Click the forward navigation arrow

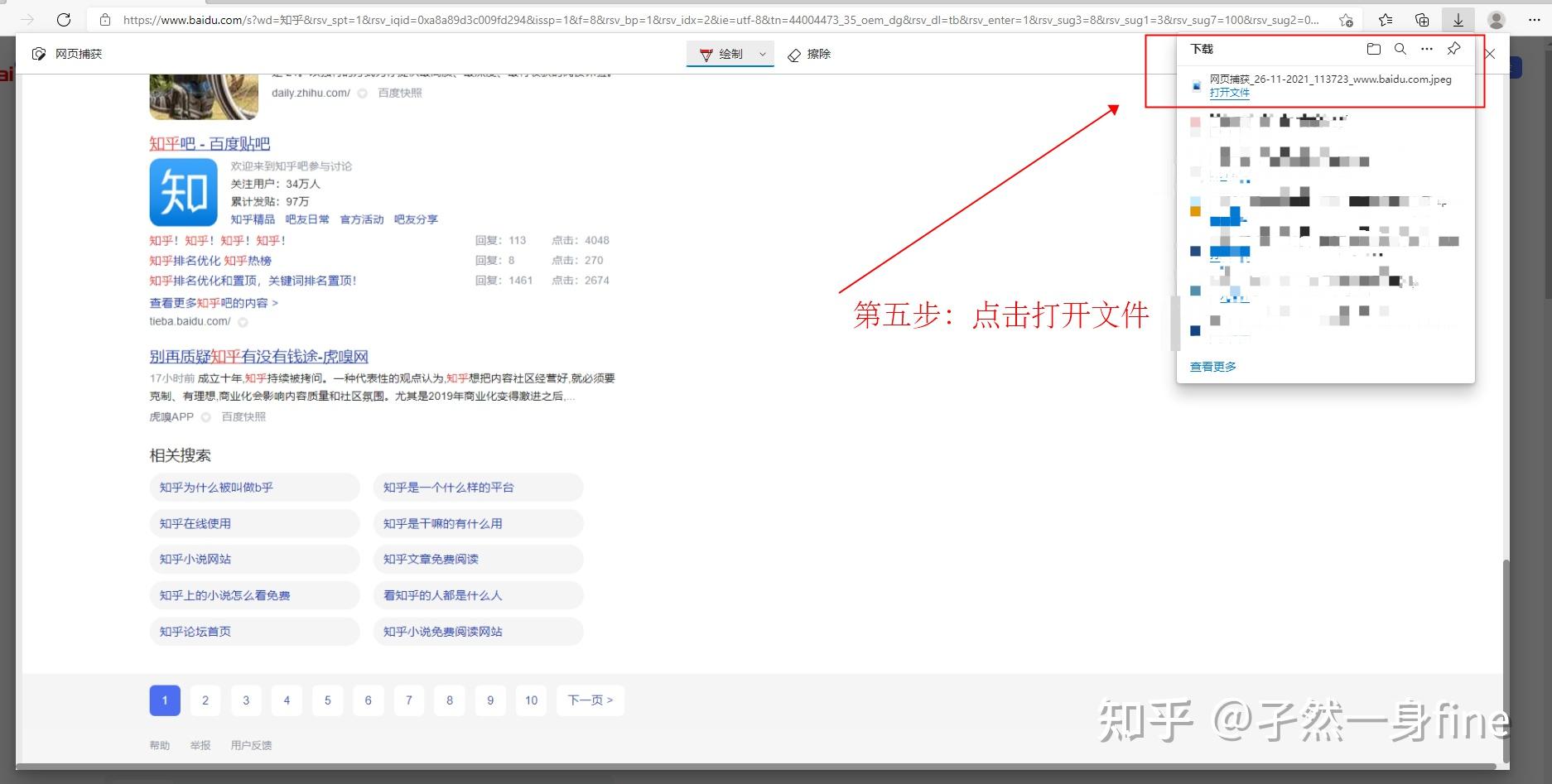click(x=27, y=20)
